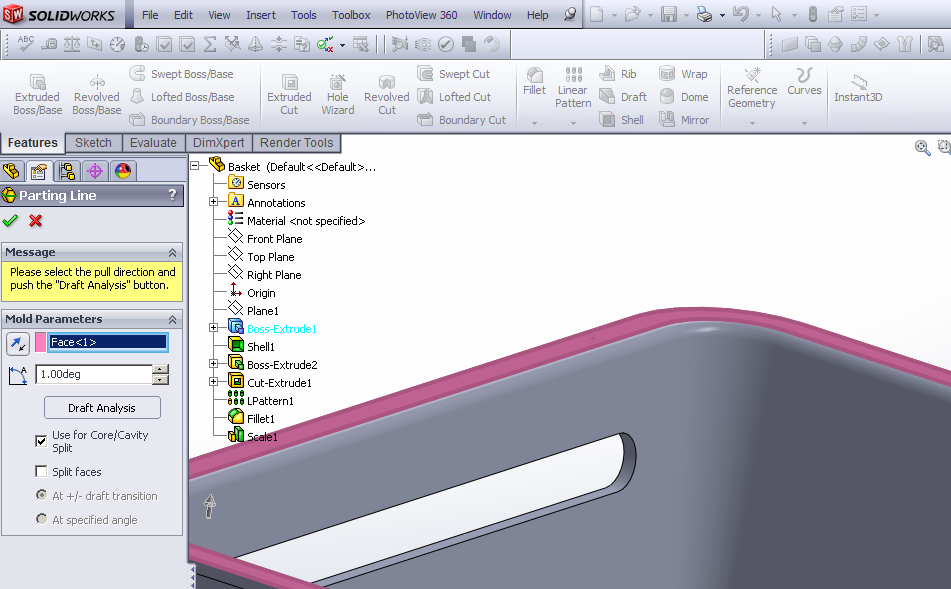Open the Insert menu

[261, 15]
